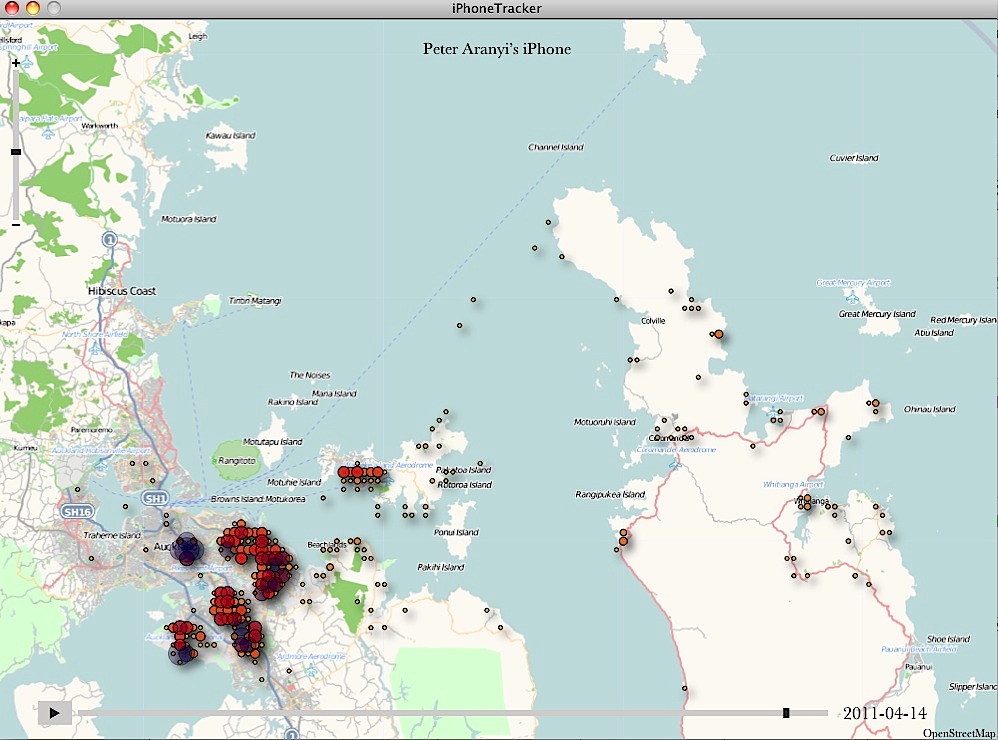The image size is (998, 740).
Task: Click the Rakino Island label
Action: [x=293, y=402]
